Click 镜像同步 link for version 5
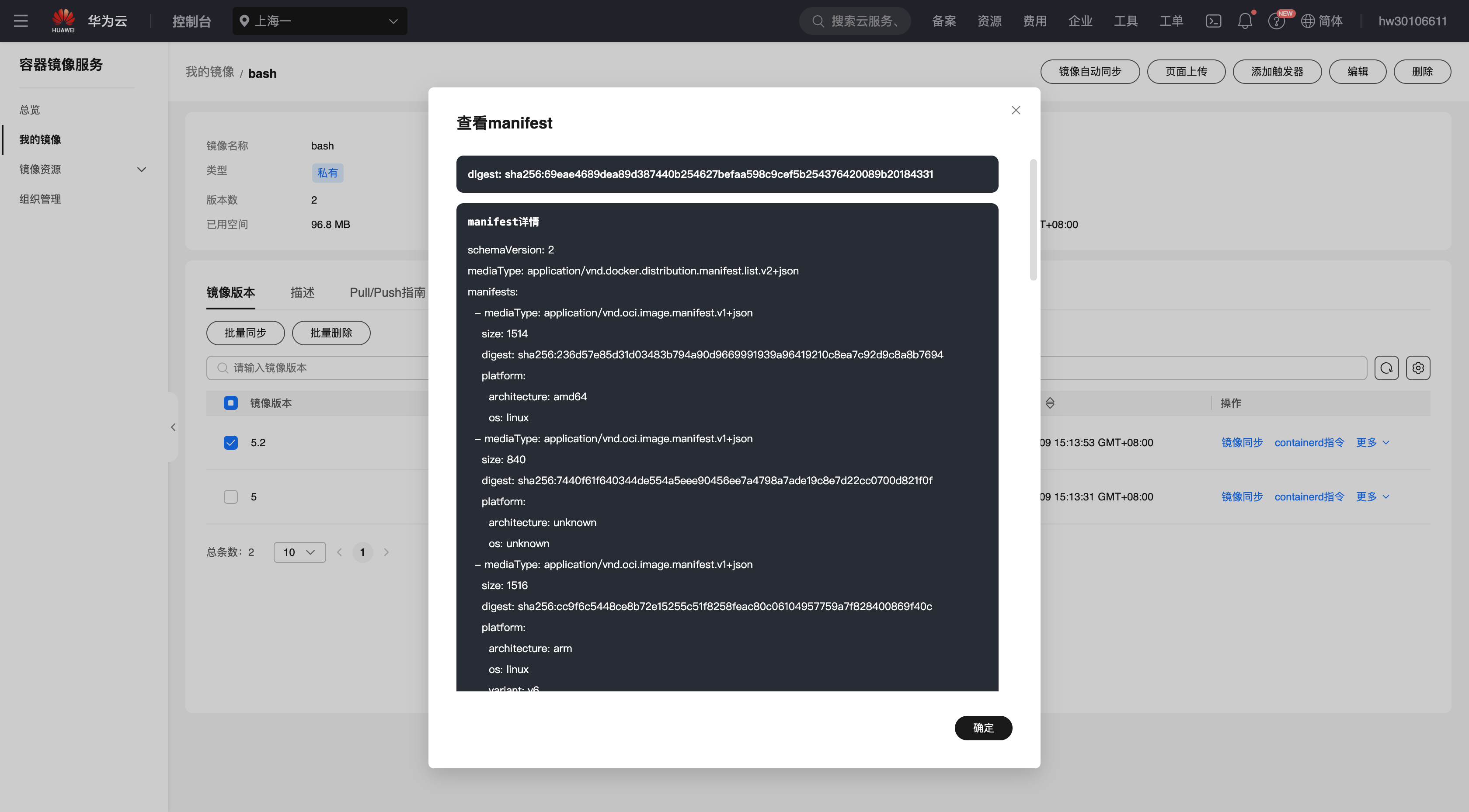1469x812 pixels. click(1242, 496)
